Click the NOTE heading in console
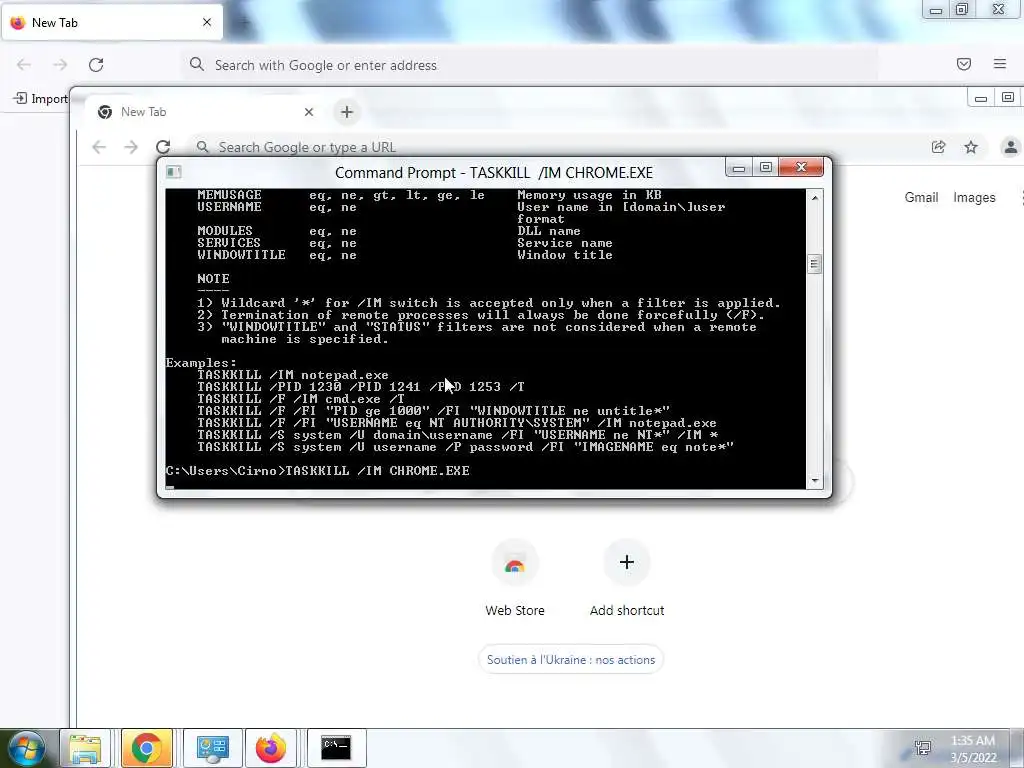Screen dimensions: 1024x768 click(x=213, y=279)
